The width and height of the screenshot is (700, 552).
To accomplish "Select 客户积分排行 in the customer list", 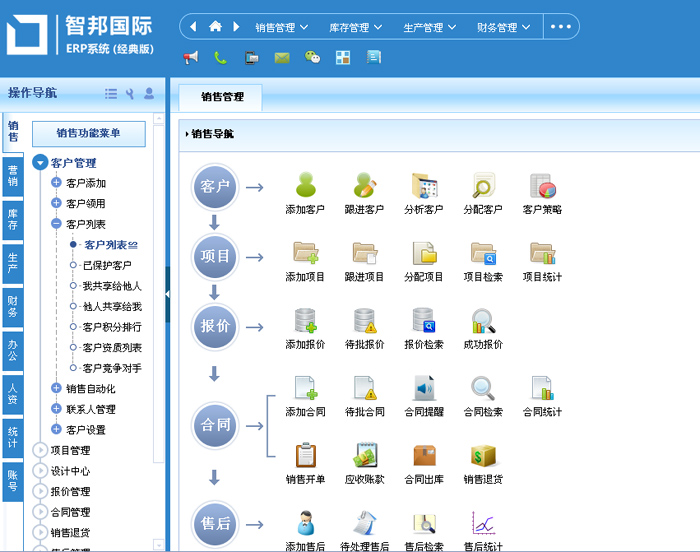I will [111, 327].
